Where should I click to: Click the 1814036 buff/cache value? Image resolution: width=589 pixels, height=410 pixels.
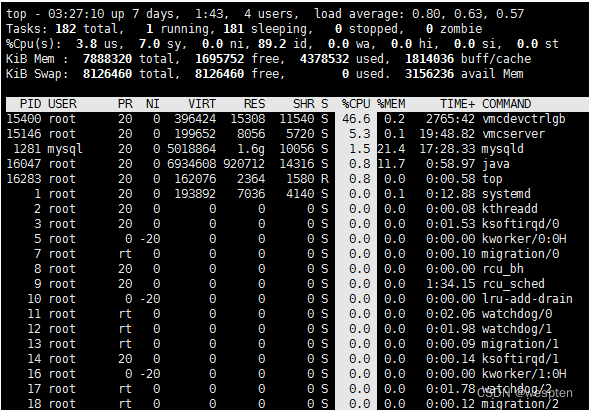(430, 59)
